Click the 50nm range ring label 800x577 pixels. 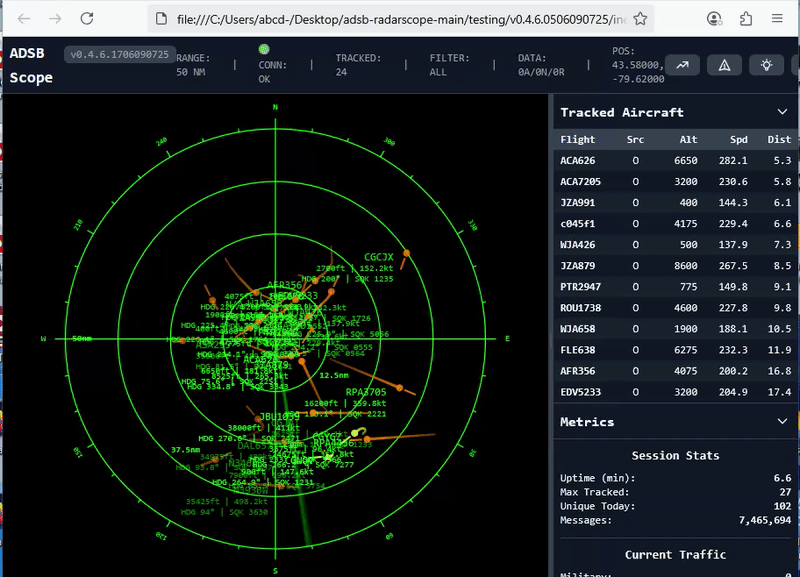[x=82, y=338]
